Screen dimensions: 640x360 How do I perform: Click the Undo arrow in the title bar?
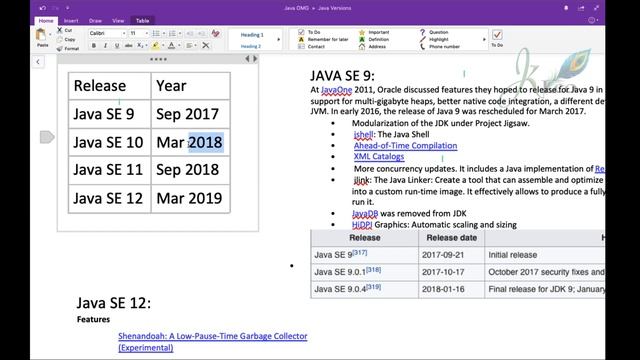(x=43, y=8)
